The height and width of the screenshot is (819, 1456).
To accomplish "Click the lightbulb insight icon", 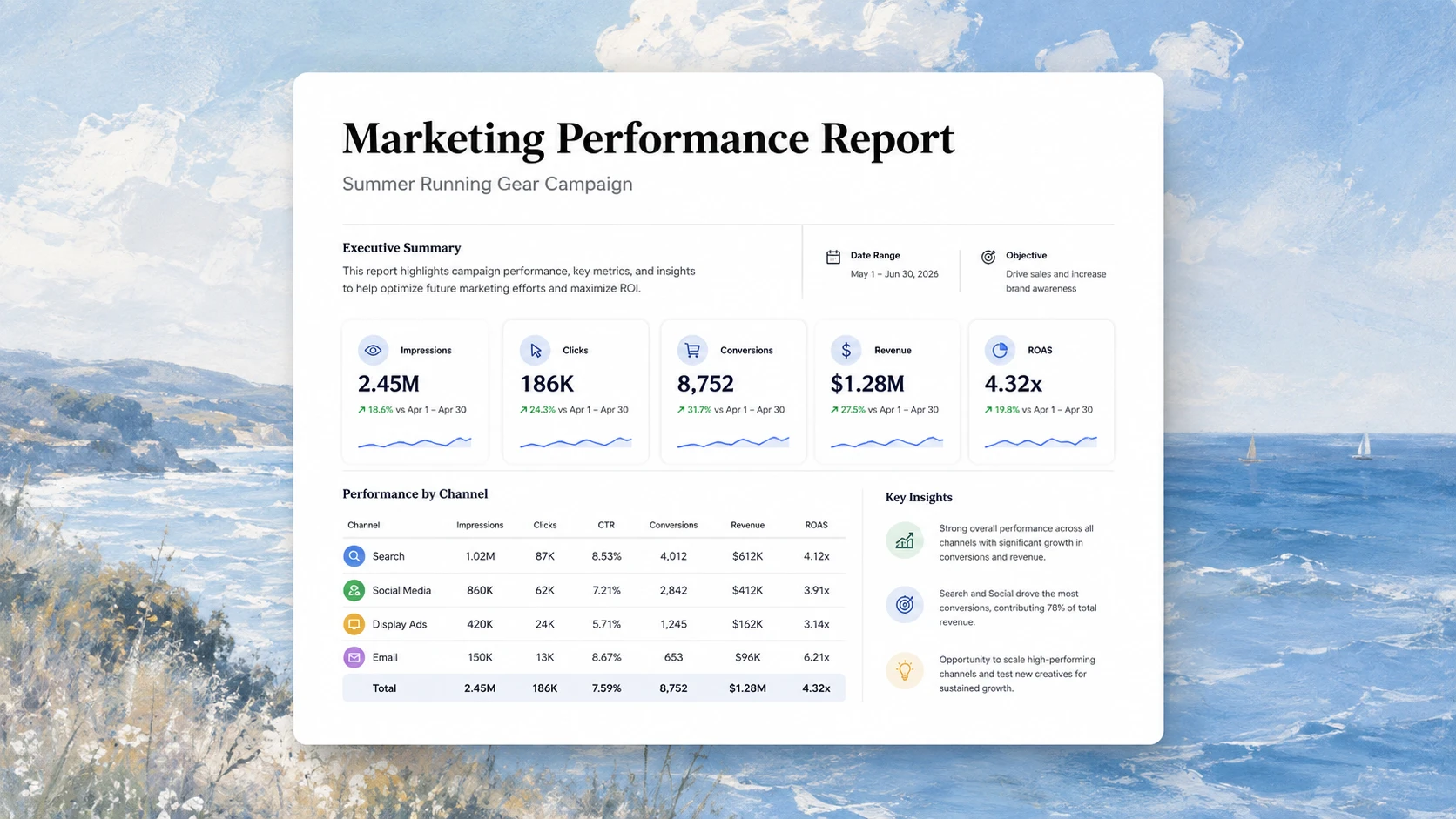I will [x=905, y=671].
